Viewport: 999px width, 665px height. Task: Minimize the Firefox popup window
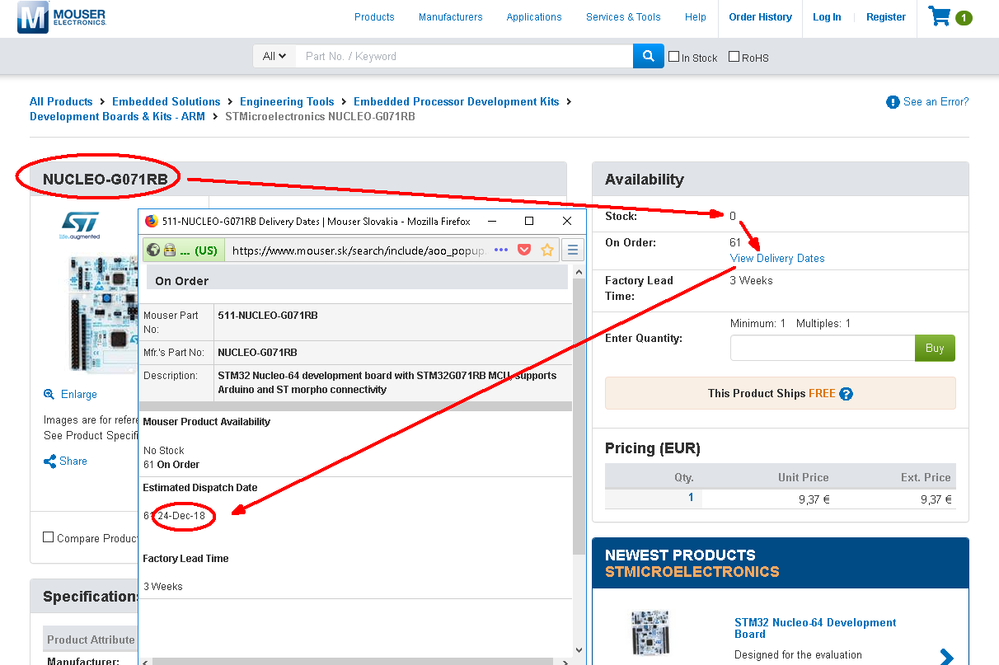click(492, 221)
